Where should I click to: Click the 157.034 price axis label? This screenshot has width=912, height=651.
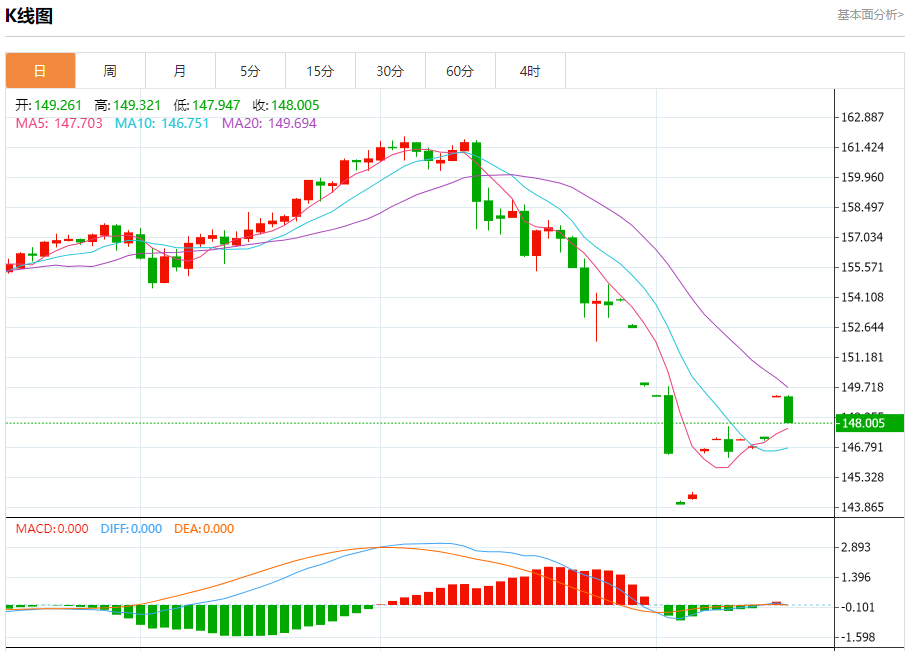point(863,237)
